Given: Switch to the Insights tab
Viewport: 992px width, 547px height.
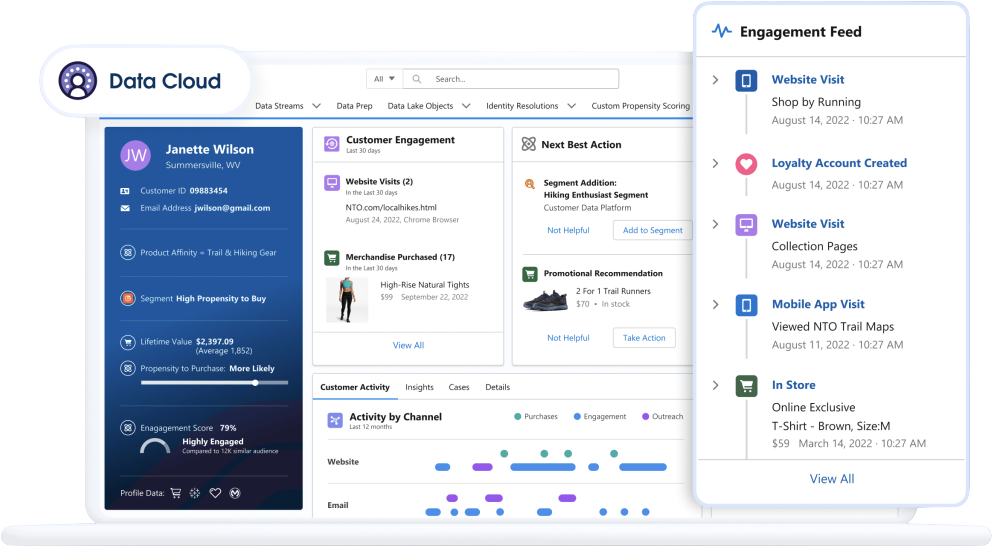Looking at the screenshot, I should 419,387.
